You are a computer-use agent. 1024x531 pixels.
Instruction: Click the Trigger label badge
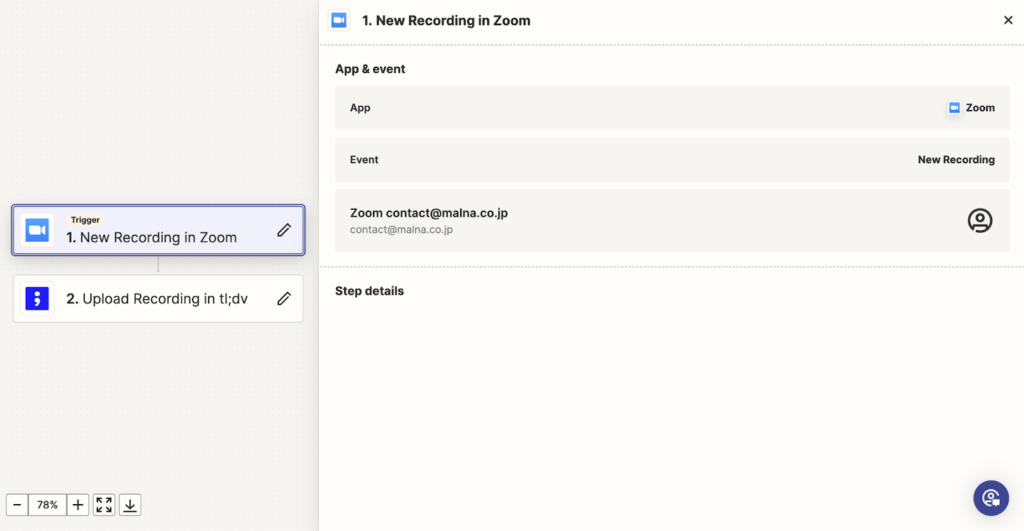pyautogui.click(x=86, y=220)
